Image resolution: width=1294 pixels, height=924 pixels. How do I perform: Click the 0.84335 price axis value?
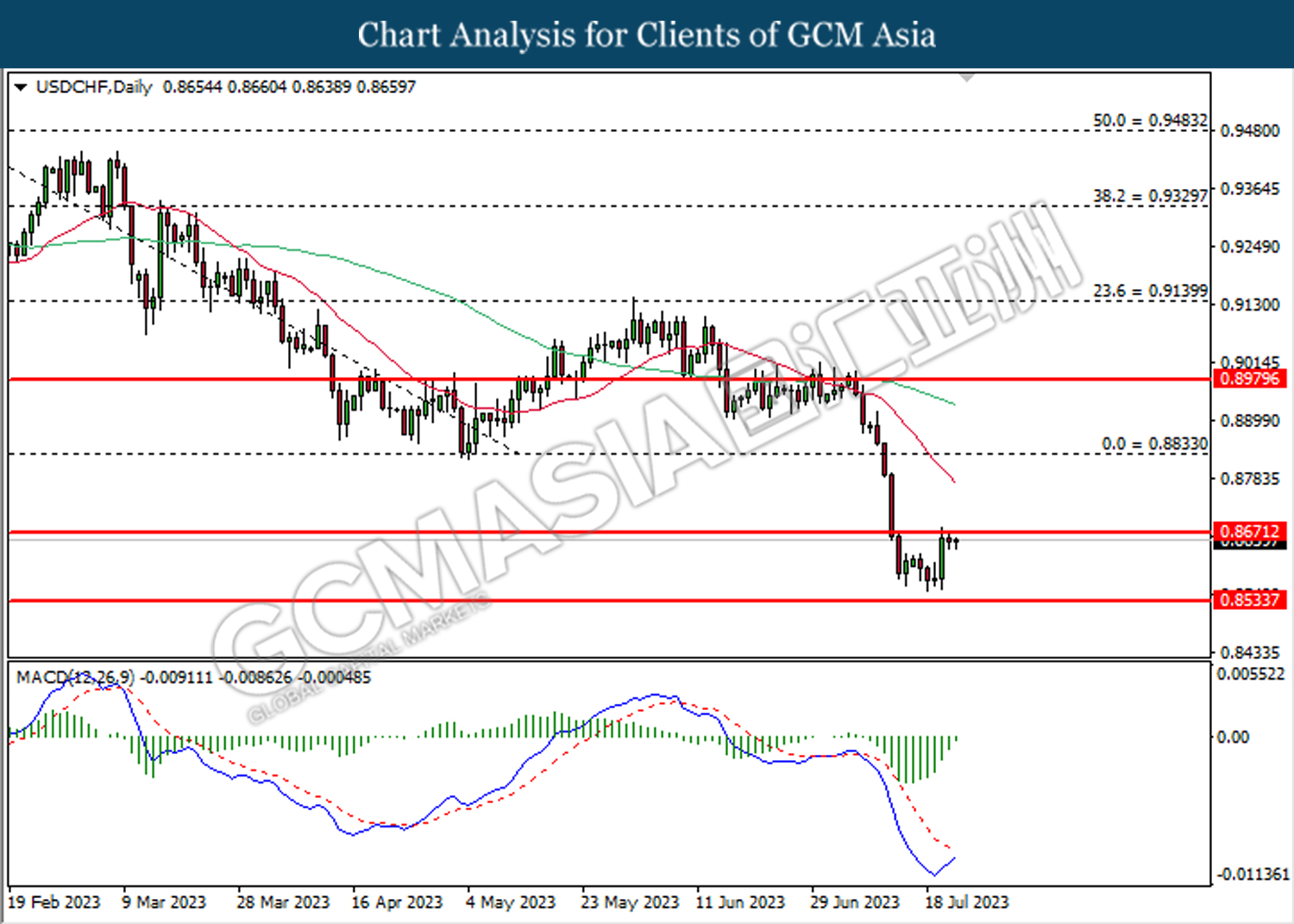point(1250,653)
